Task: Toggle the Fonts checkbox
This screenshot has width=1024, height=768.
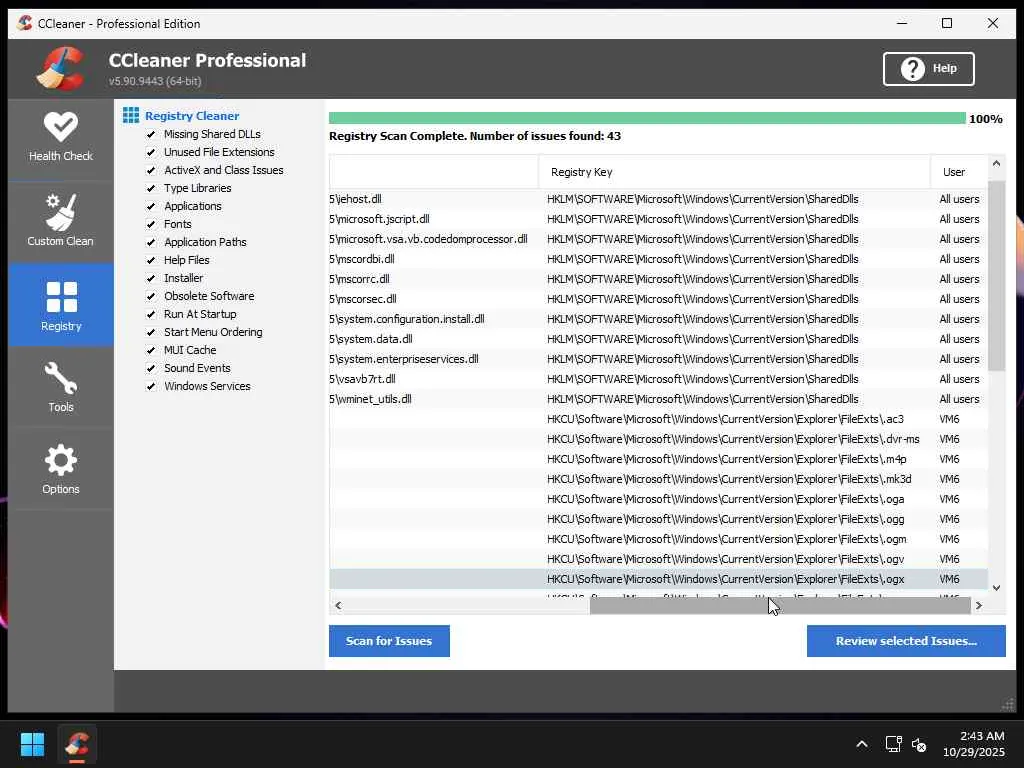Action: click(151, 224)
